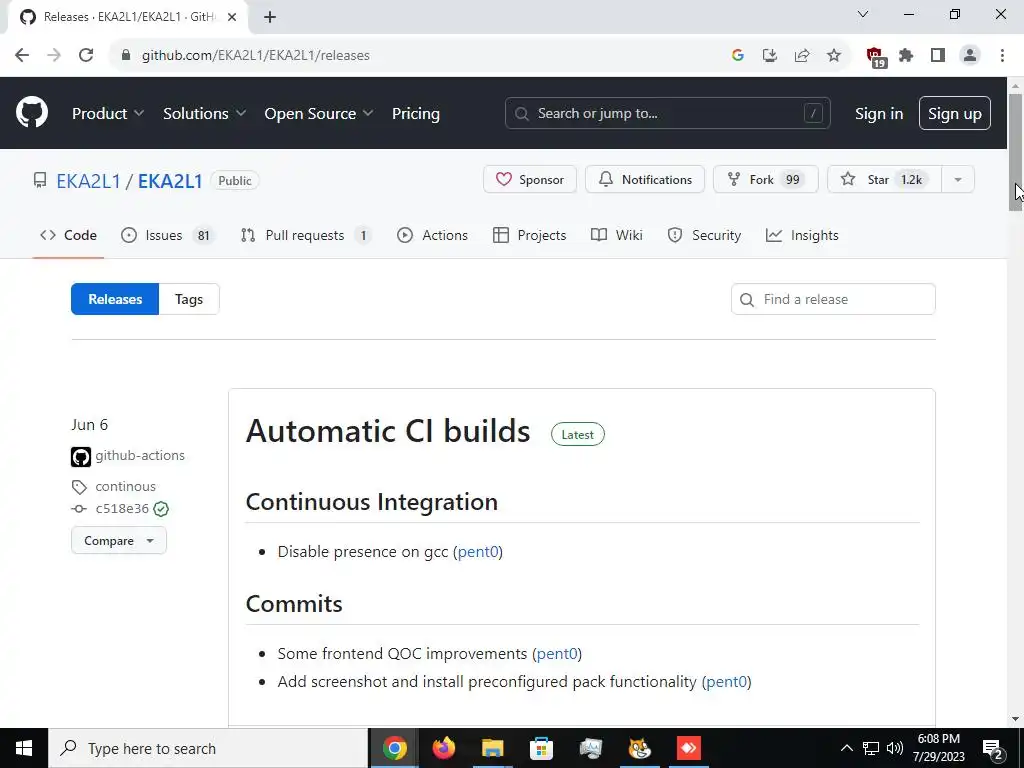Select the Releases button
The image size is (1024, 768).
pyautogui.click(x=115, y=299)
